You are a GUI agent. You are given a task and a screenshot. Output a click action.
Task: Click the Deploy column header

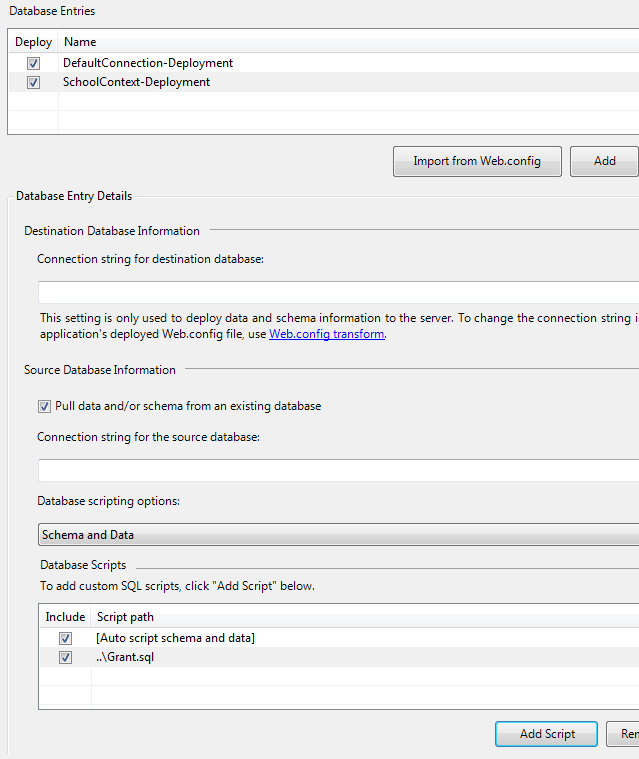33,43
